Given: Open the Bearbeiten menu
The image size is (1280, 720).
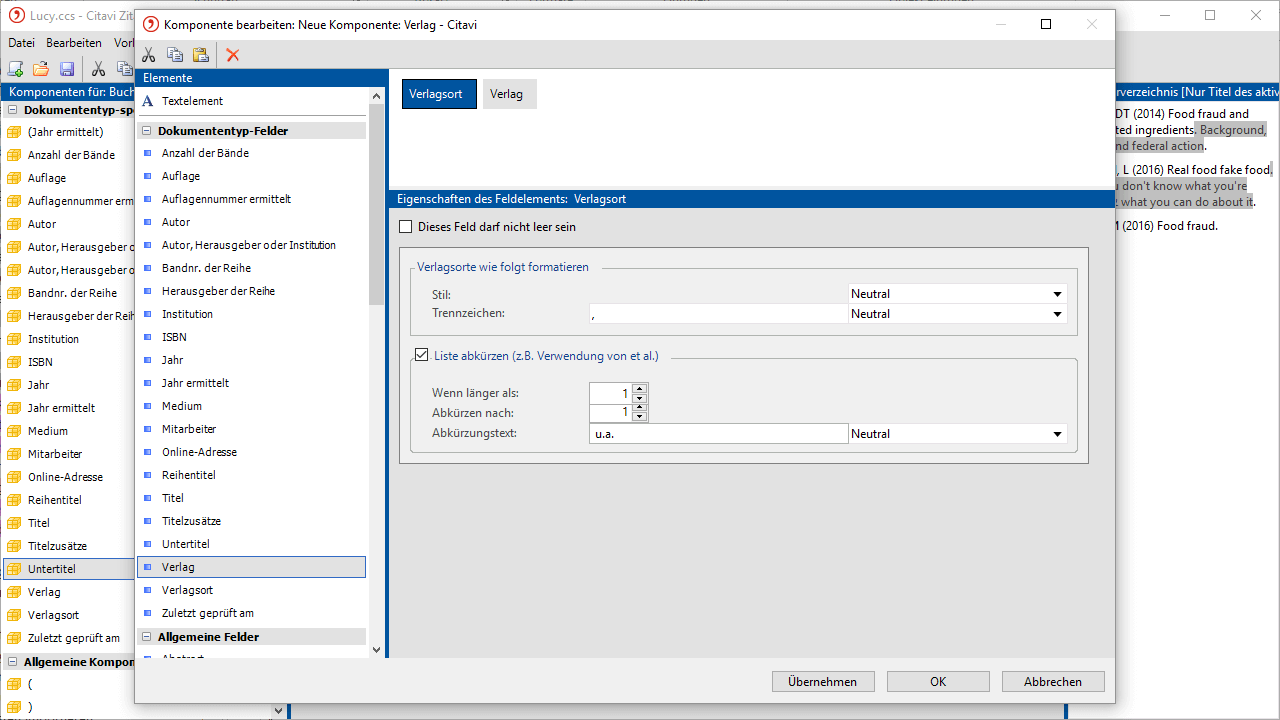Looking at the screenshot, I should tap(73, 43).
